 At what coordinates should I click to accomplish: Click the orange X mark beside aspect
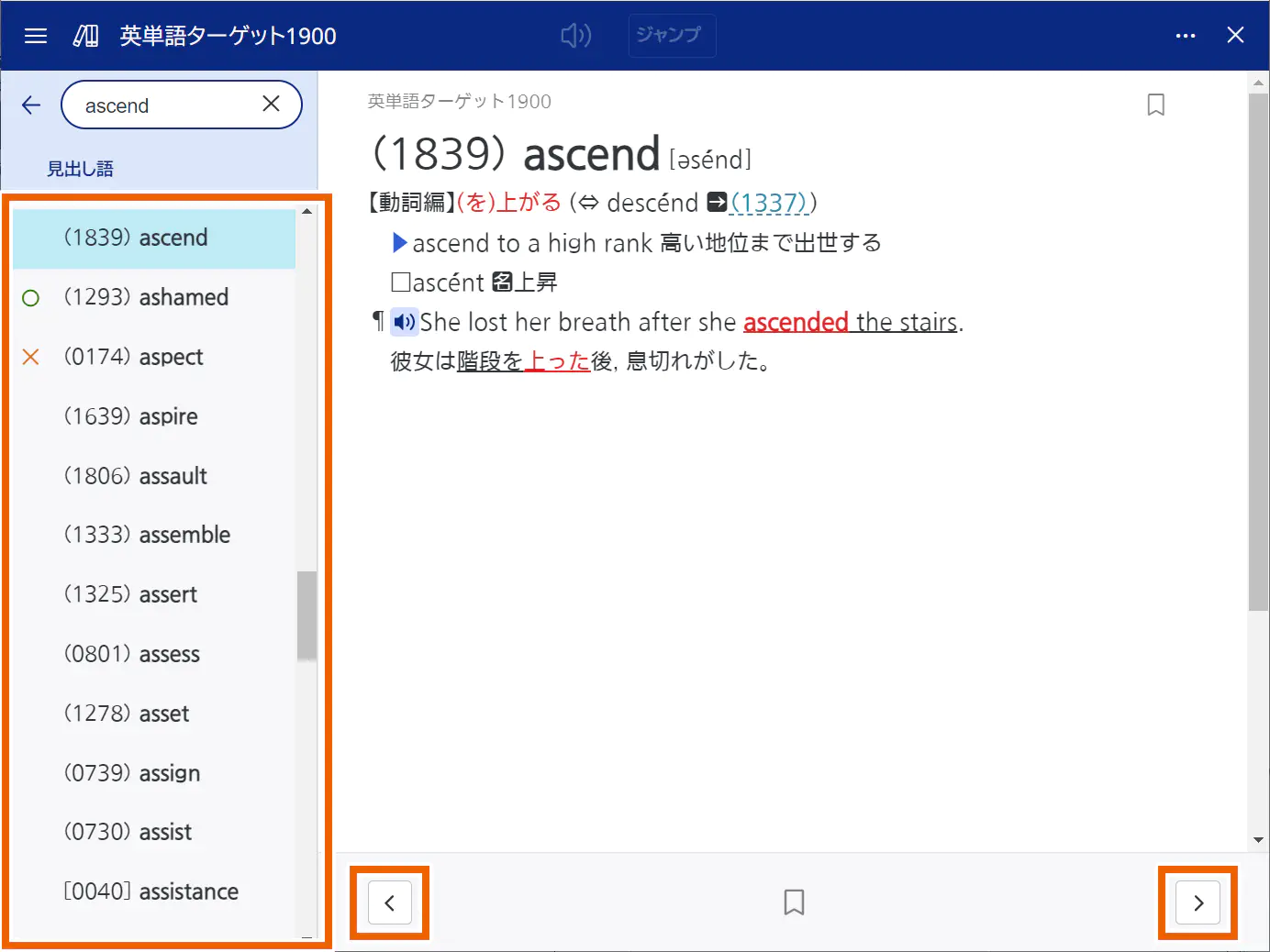(x=30, y=357)
